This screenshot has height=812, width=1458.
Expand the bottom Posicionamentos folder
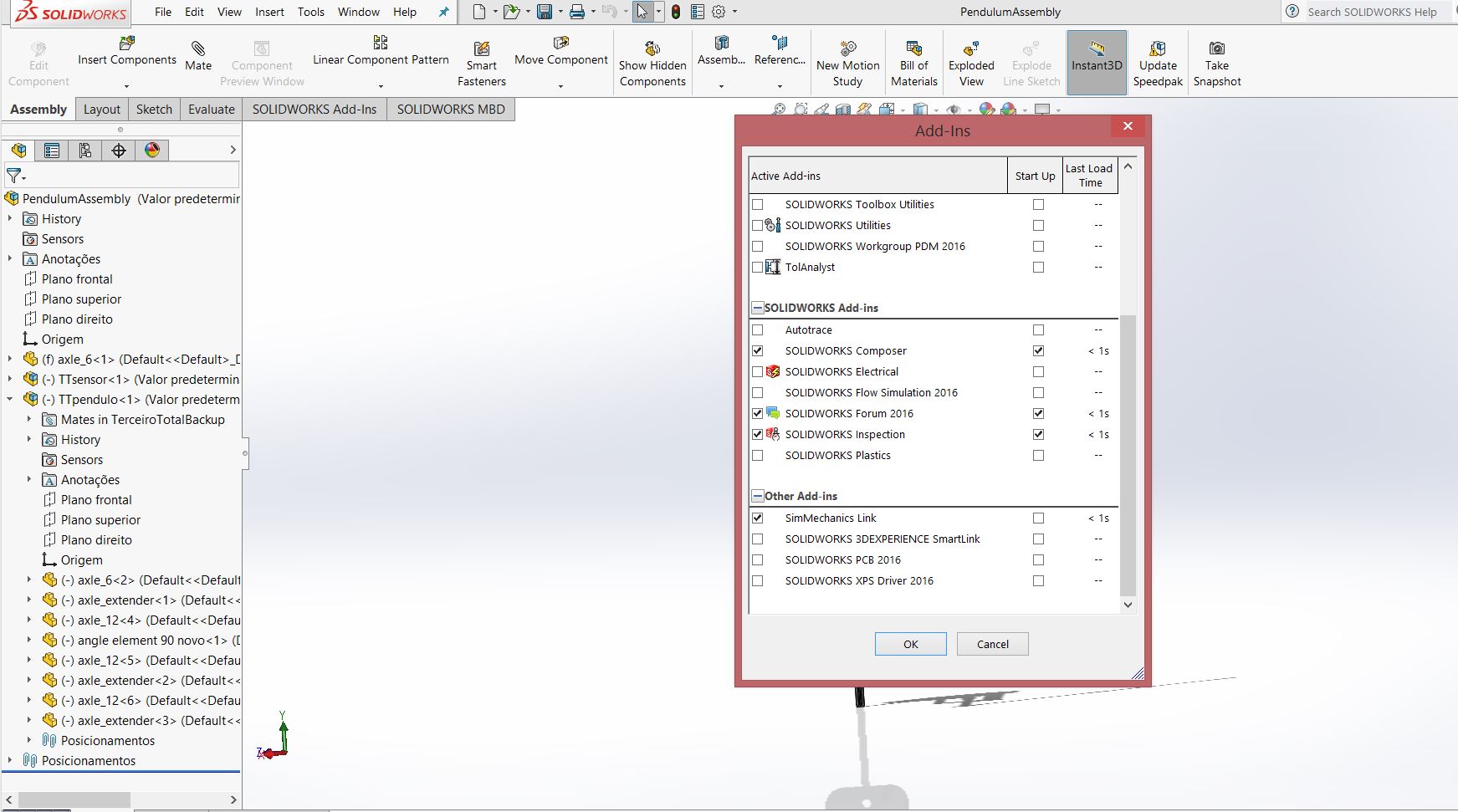[10, 760]
